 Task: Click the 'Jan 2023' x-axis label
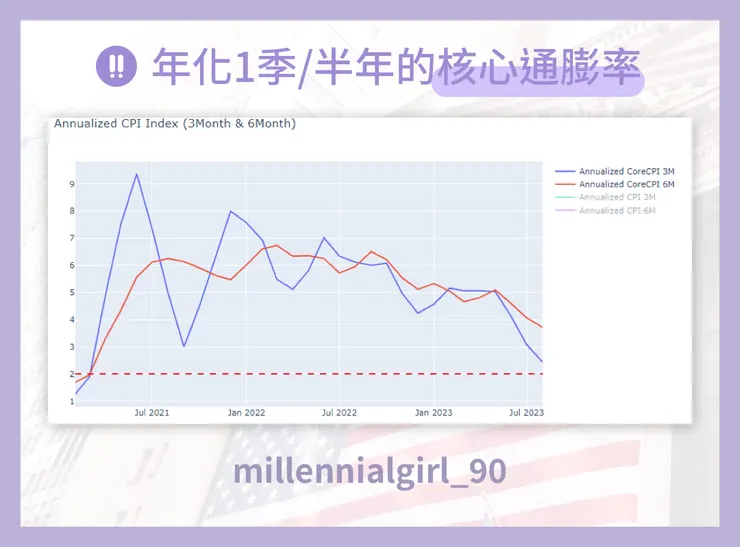pos(433,412)
